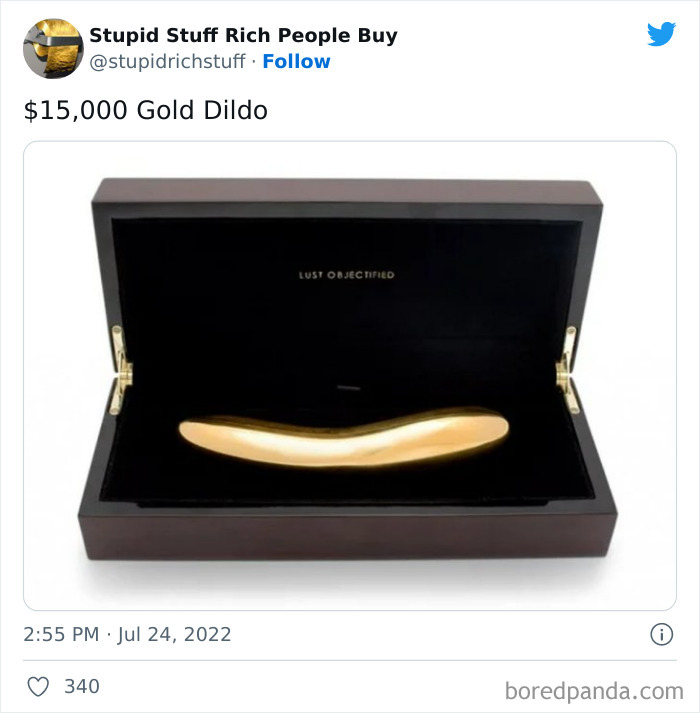
Task: Open the Stupid Stuff Rich People Buy avatar
Action: point(53,48)
